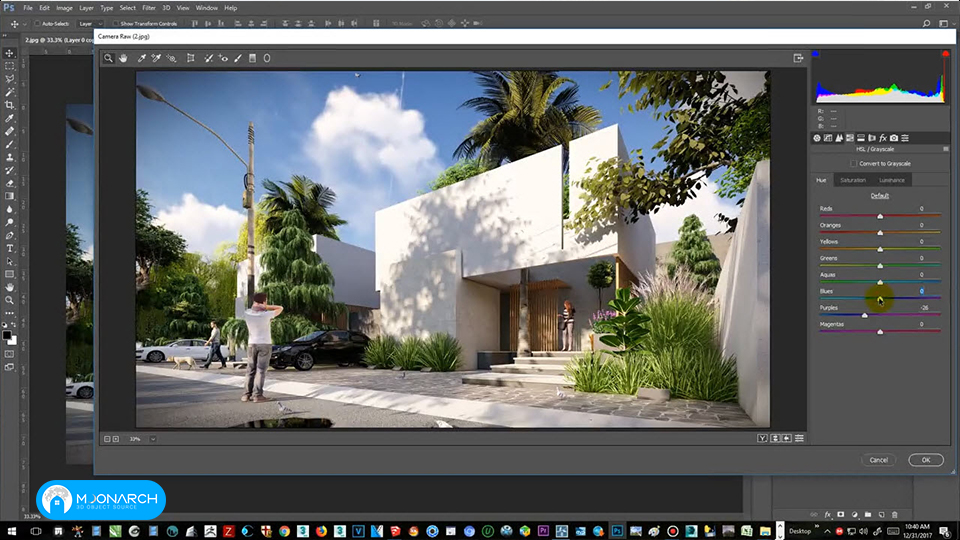
Task: Open the Lens Corrections panel icon
Action: click(x=872, y=138)
